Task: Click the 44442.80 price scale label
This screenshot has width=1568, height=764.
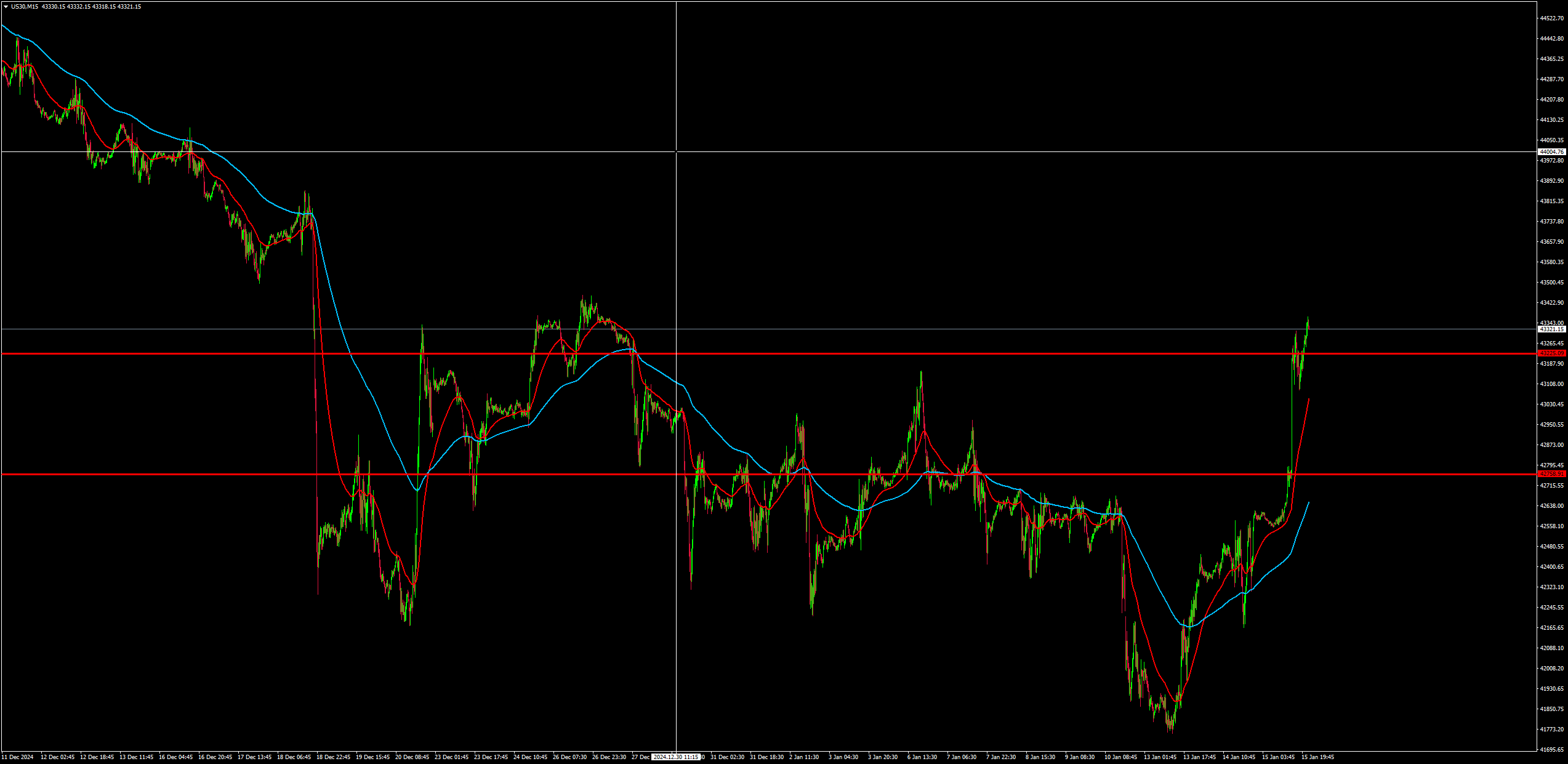Action: click(x=1552, y=39)
